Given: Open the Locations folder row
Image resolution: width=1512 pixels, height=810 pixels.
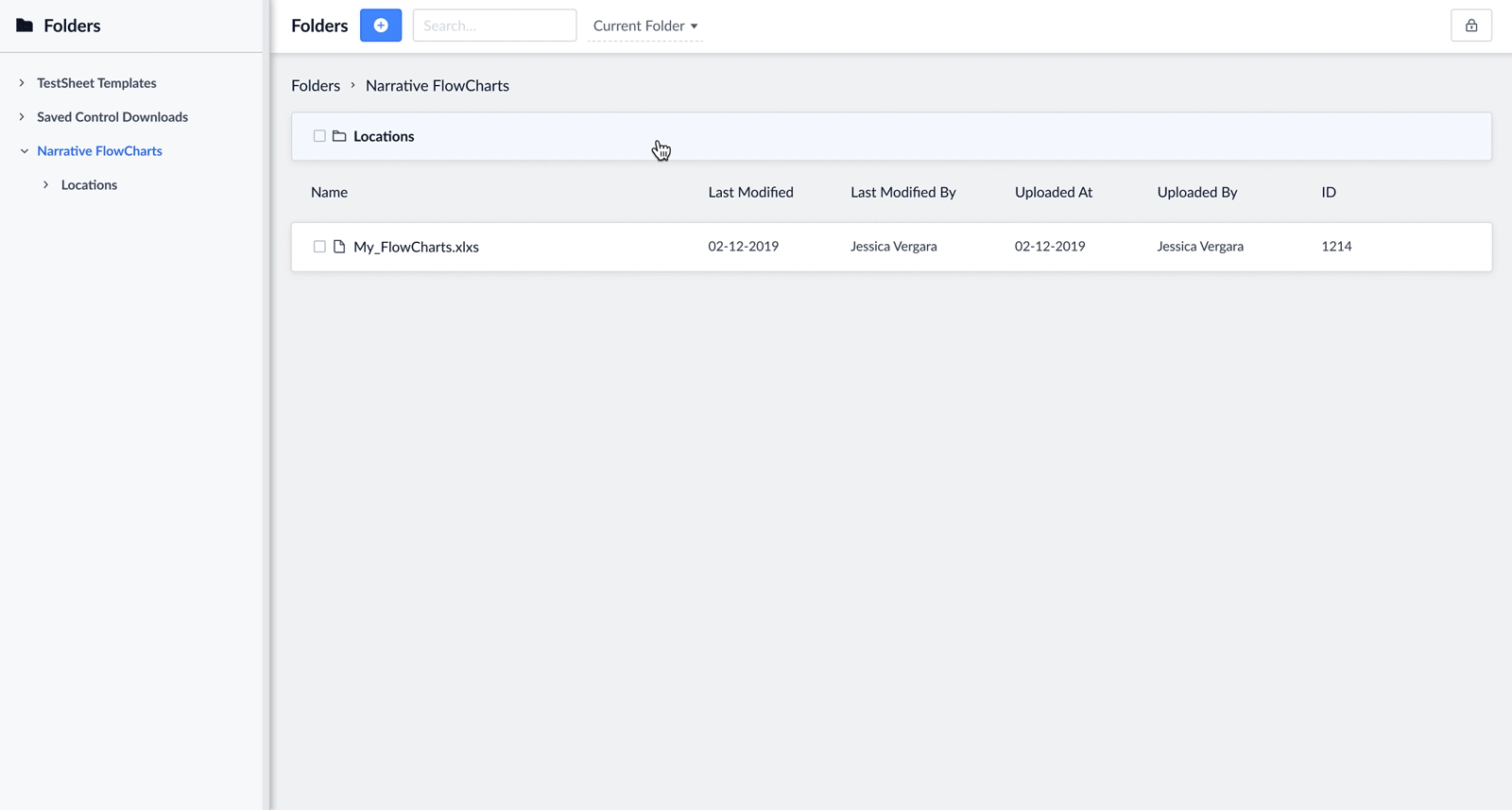Looking at the screenshot, I should 384,136.
